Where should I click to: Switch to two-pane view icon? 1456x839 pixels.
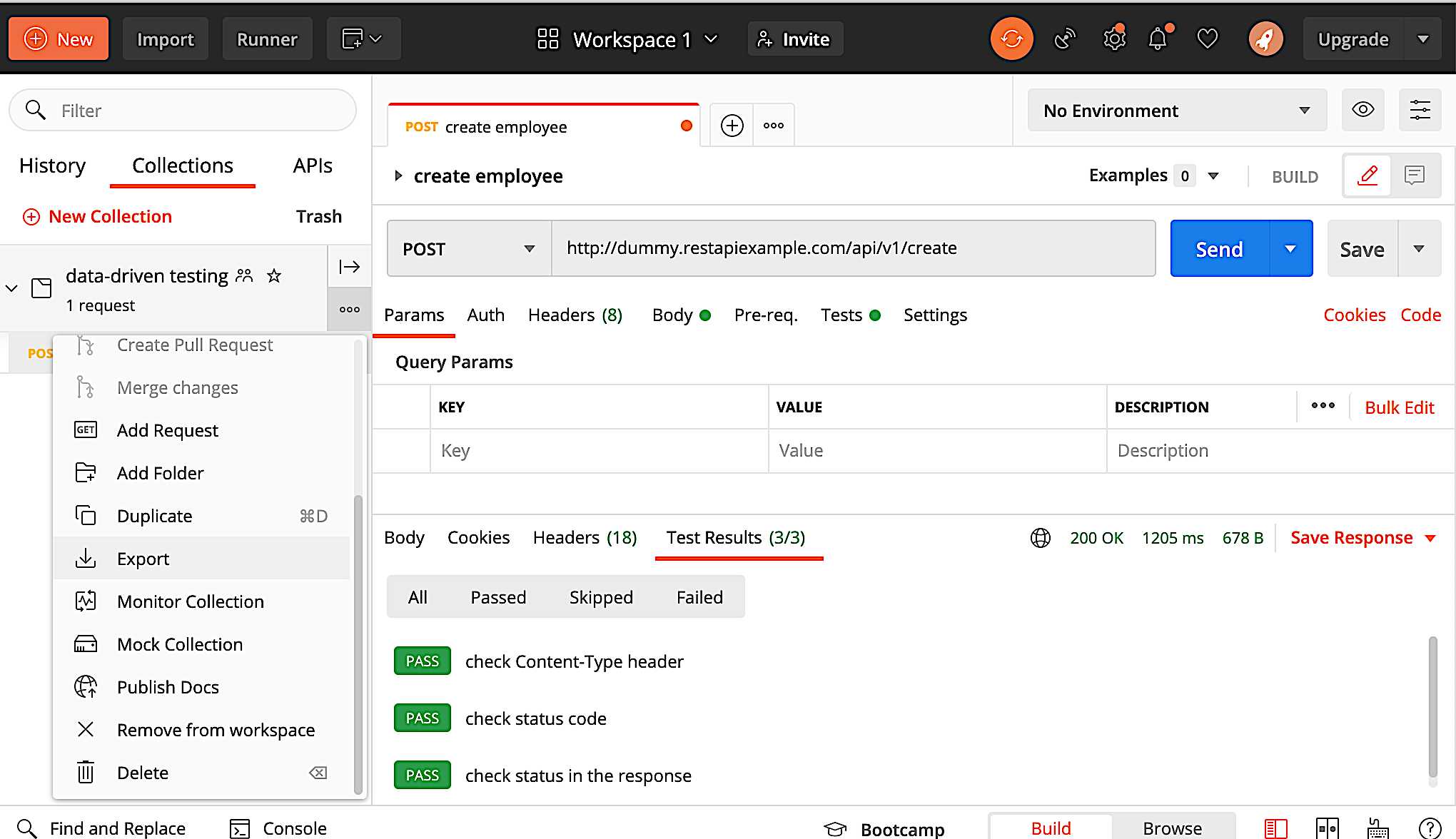(x=1327, y=828)
